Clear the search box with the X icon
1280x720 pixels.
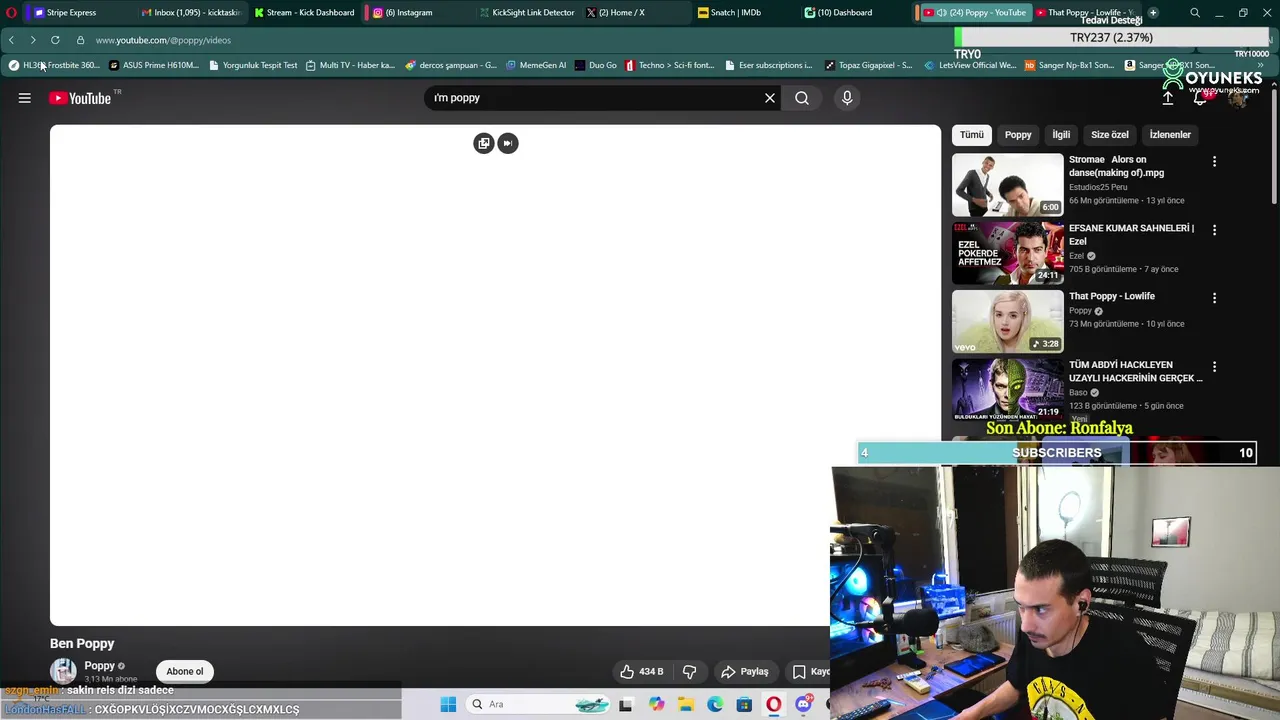(770, 98)
